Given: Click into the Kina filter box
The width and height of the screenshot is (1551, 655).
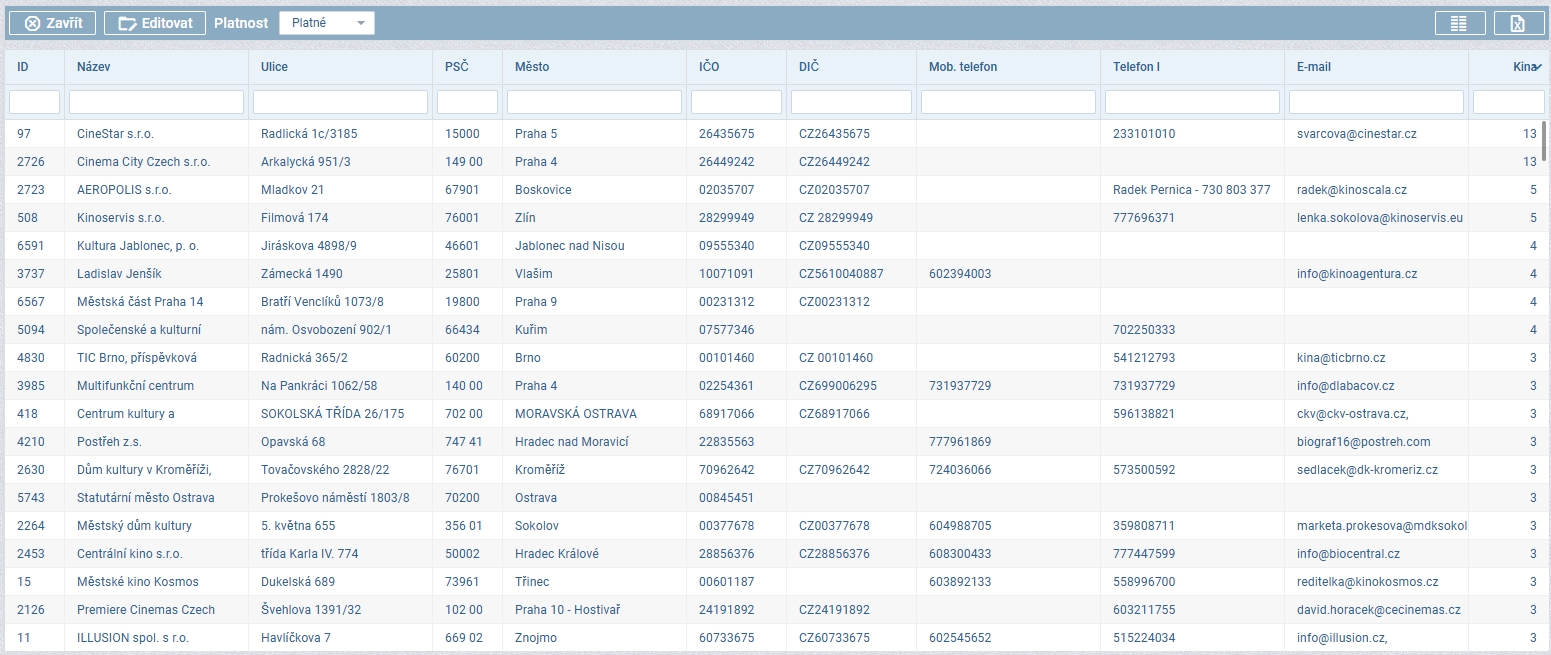Looking at the screenshot, I should [x=1508, y=102].
